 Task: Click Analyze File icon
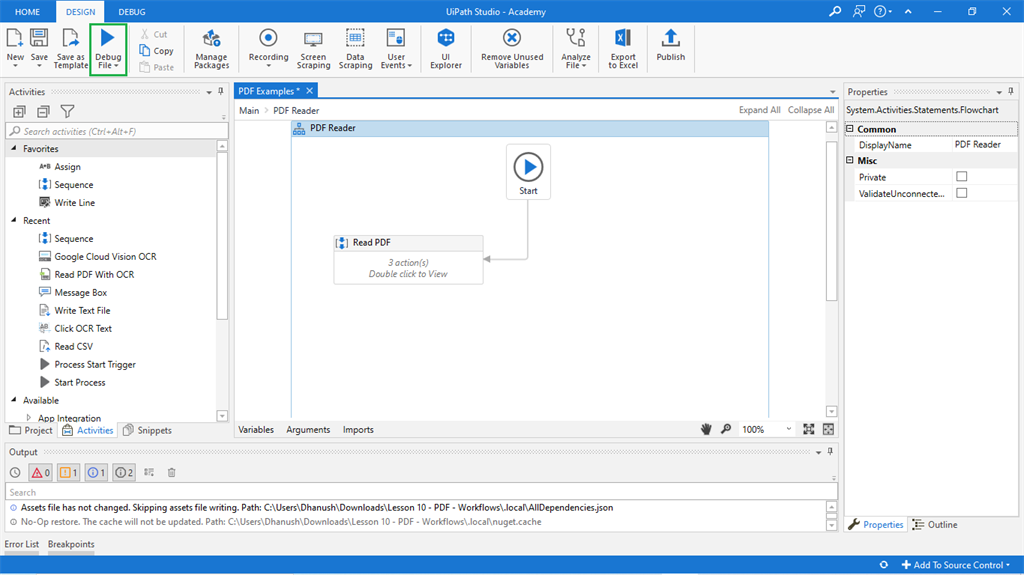click(x=575, y=38)
